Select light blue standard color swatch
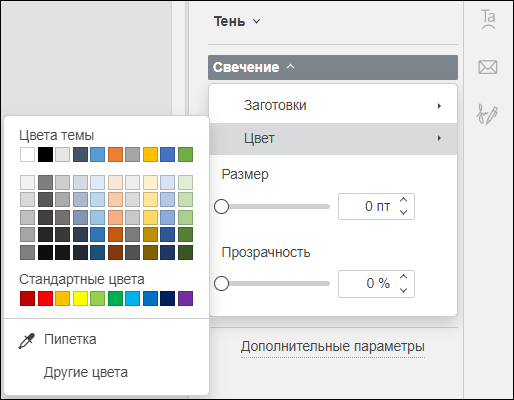 [x=132, y=298]
